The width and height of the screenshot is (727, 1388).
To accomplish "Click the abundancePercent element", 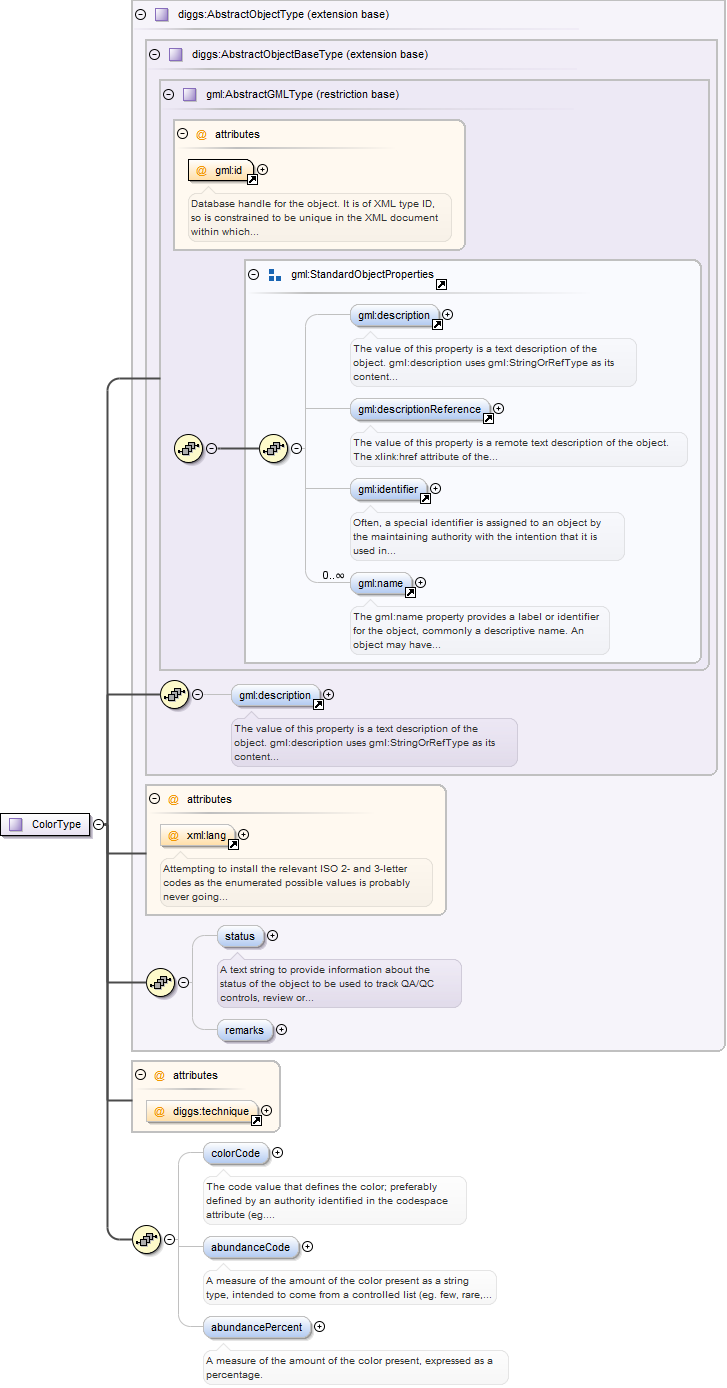I will pyautogui.click(x=255, y=1327).
